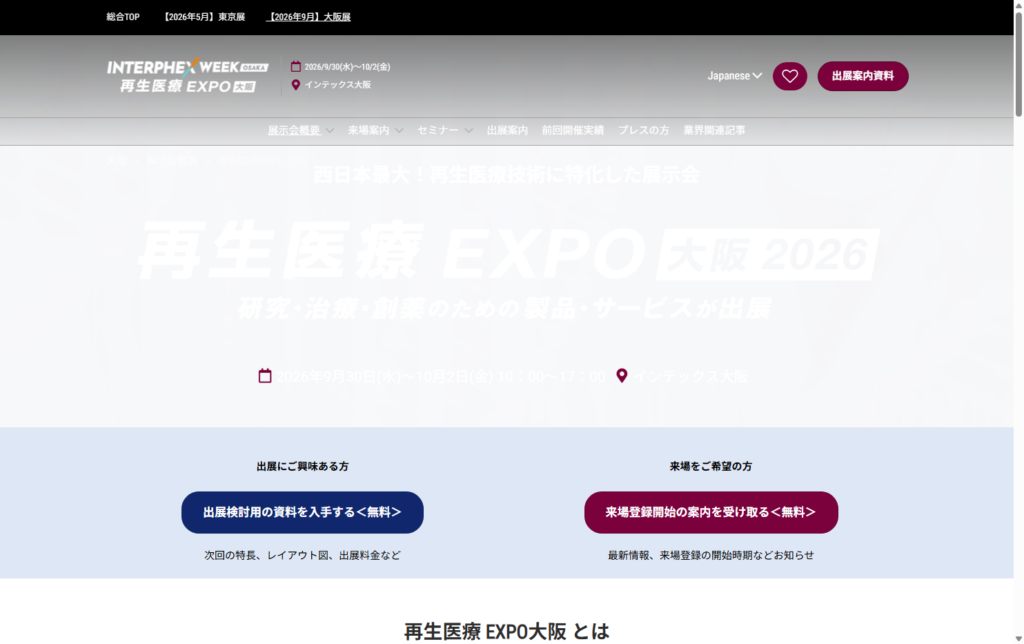
Task: Open the 出展案内 menu item
Action: click(507, 130)
